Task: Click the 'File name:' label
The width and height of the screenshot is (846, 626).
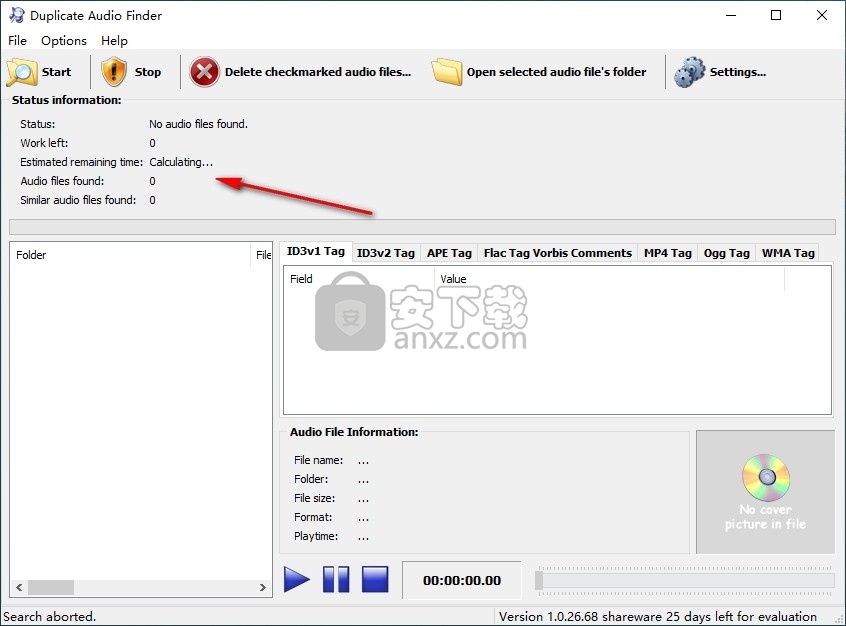Action: pyautogui.click(x=318, y=460)
